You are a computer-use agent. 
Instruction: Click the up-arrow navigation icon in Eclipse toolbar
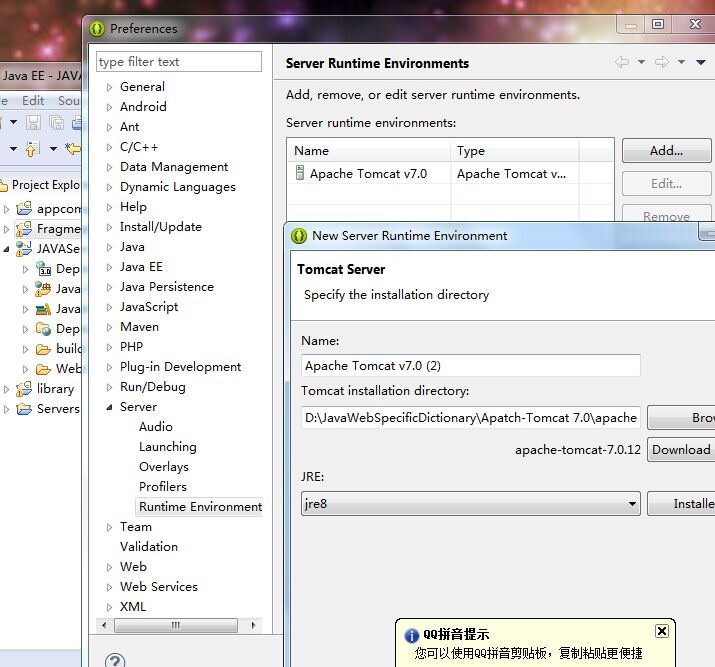pos(32,149)
